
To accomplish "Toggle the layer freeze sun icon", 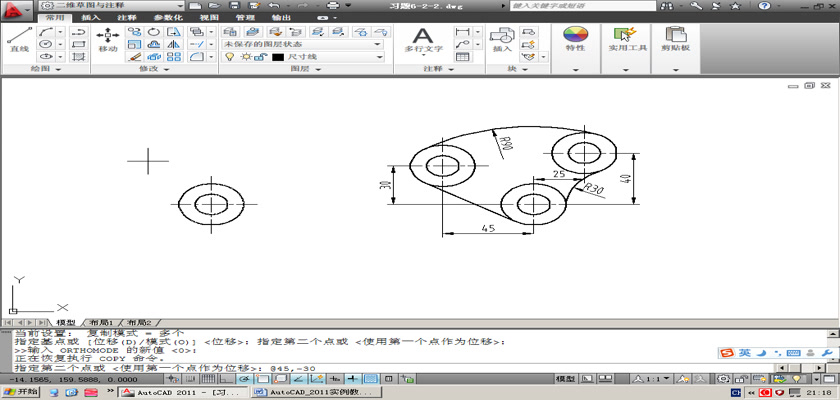I will [x=243, y=58].
